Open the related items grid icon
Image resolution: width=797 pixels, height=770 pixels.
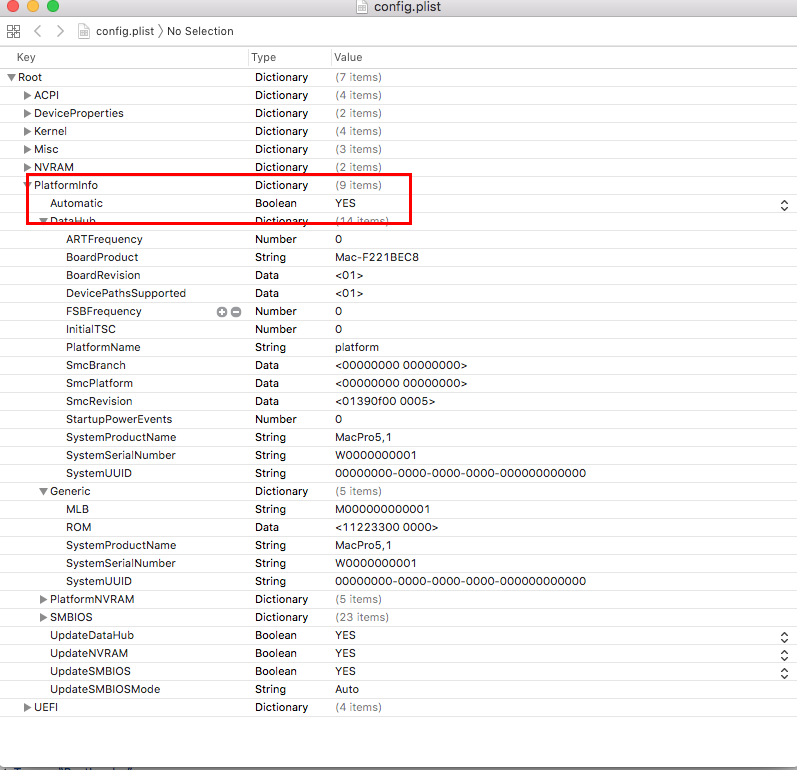click(14, 32)
